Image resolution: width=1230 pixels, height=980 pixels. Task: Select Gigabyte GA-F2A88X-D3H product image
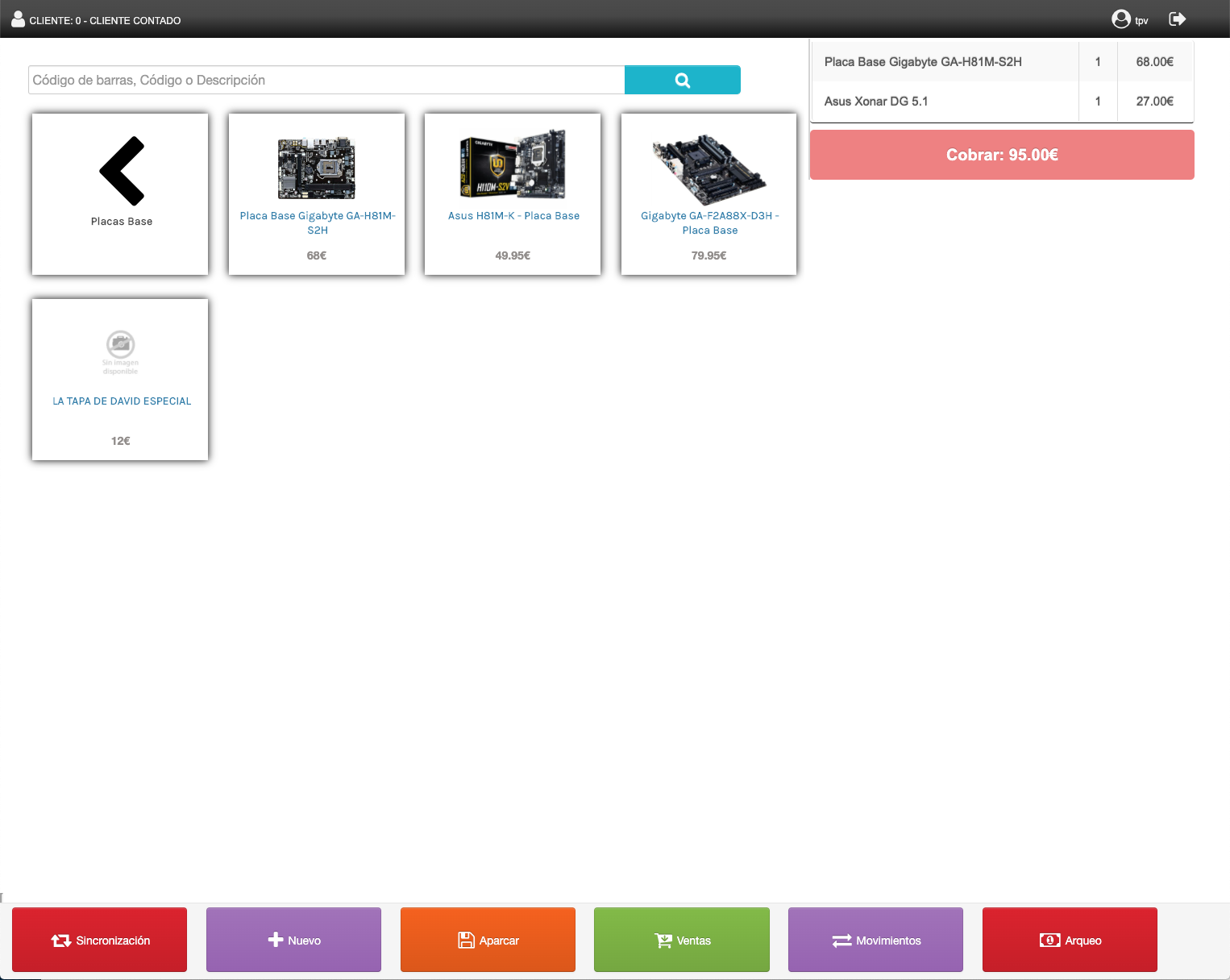tap(708, 168)
